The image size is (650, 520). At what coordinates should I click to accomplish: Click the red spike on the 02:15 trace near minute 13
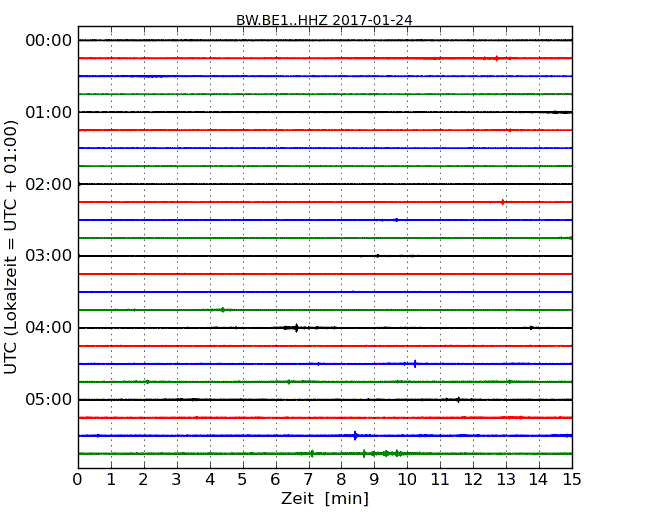pos(502,202)
